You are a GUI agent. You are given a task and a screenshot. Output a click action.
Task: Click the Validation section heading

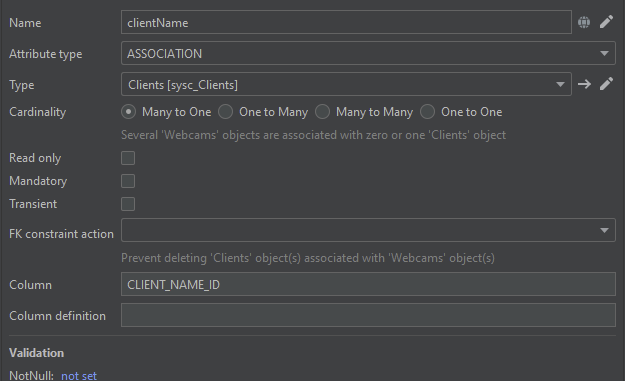tap(36, 353)
